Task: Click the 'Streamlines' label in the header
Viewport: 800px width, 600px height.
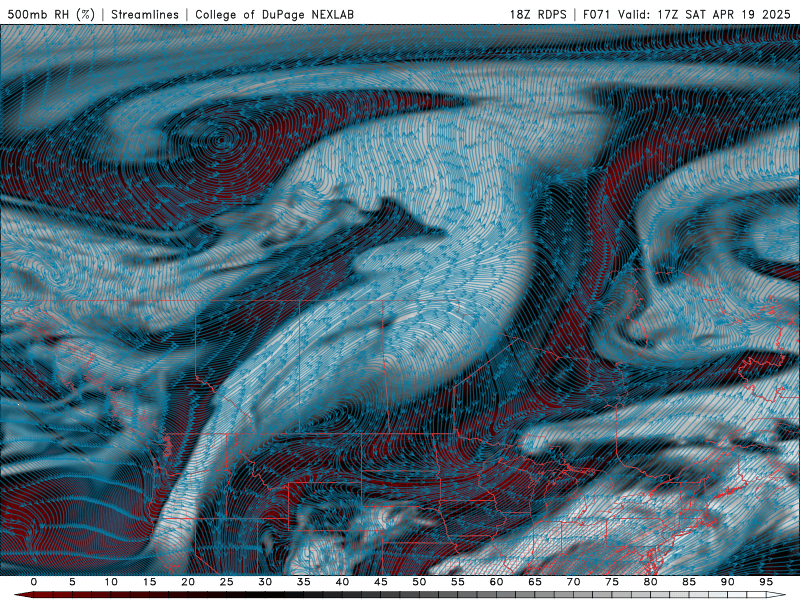Action: click(145, 14)
